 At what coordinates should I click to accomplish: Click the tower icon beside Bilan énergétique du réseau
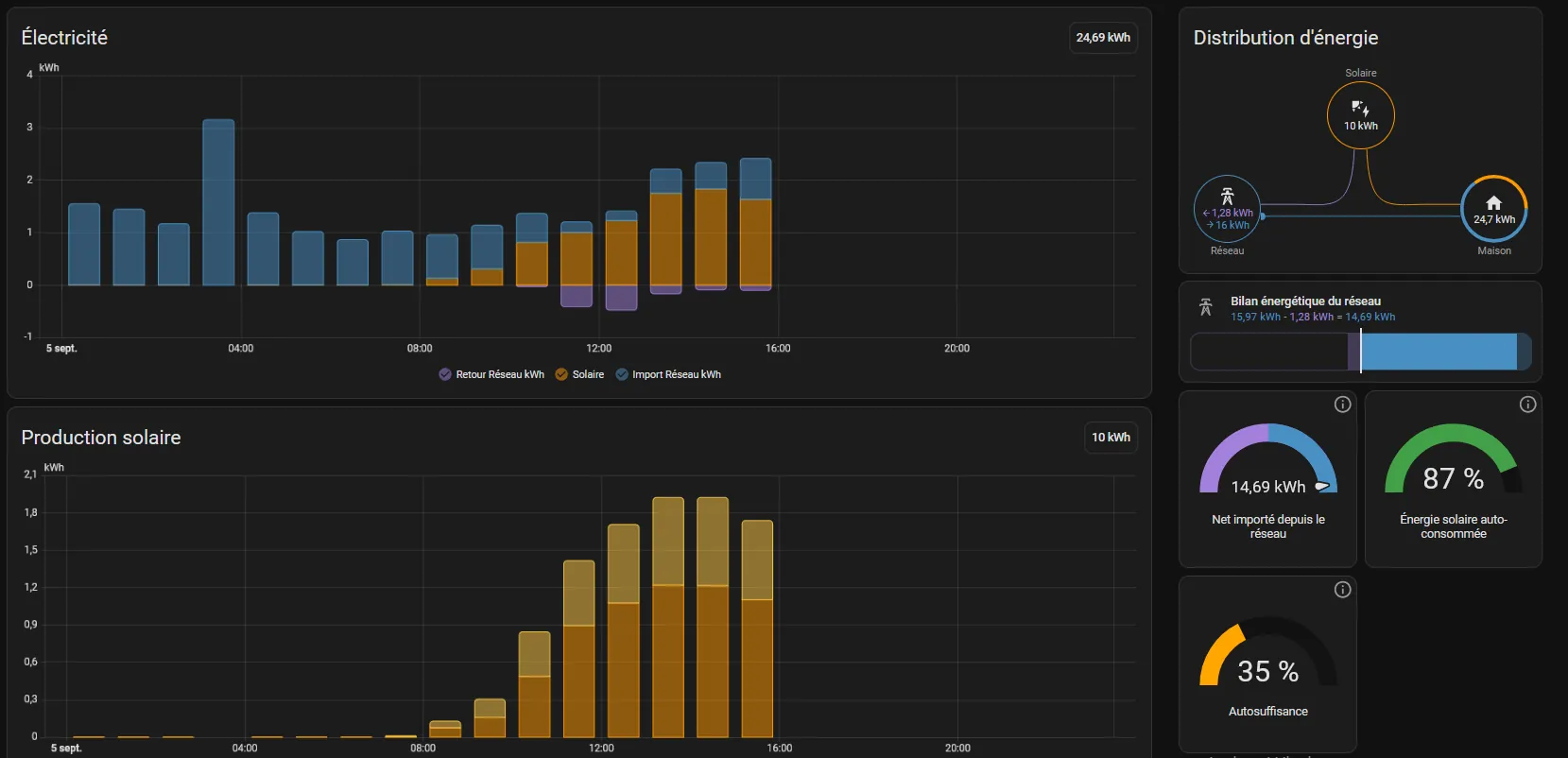[1205, 307]
